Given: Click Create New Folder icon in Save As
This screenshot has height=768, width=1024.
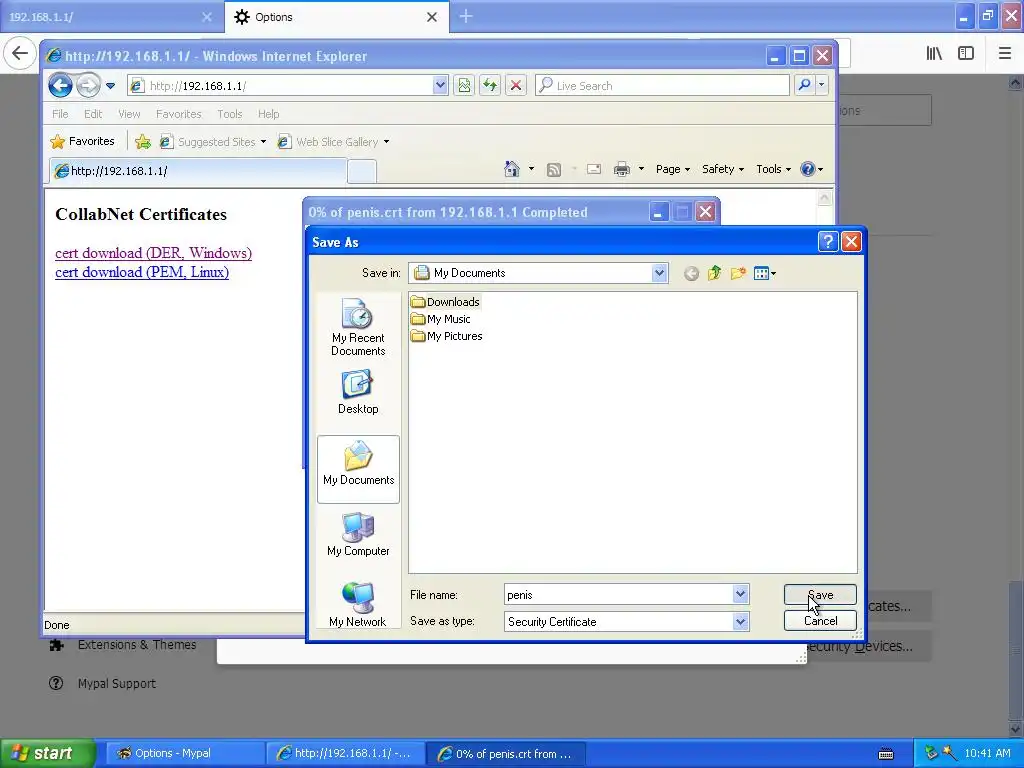Looking at the screenshot, I should (738, 273).
